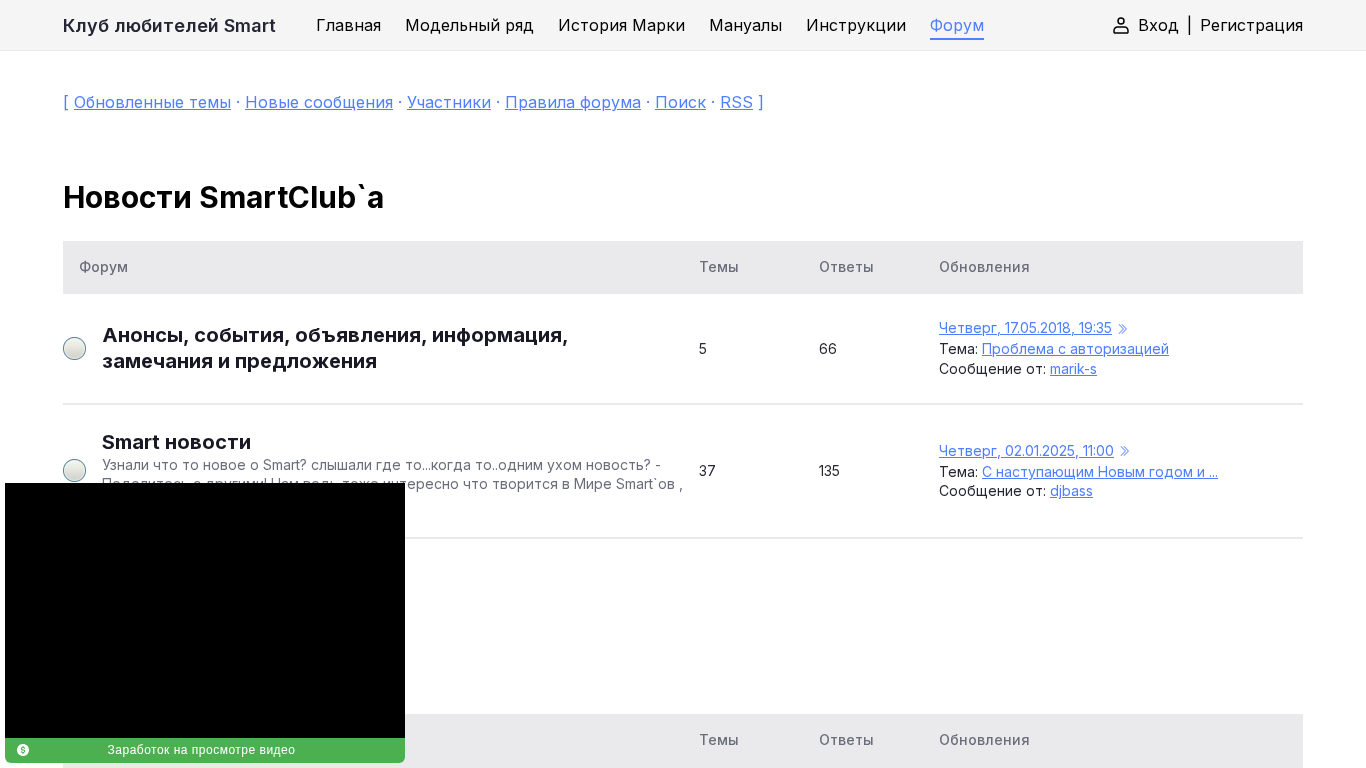The image size is (1366, 768).
Task: Click the Темы column header in the first table
Action: click(x=719, y=267)
